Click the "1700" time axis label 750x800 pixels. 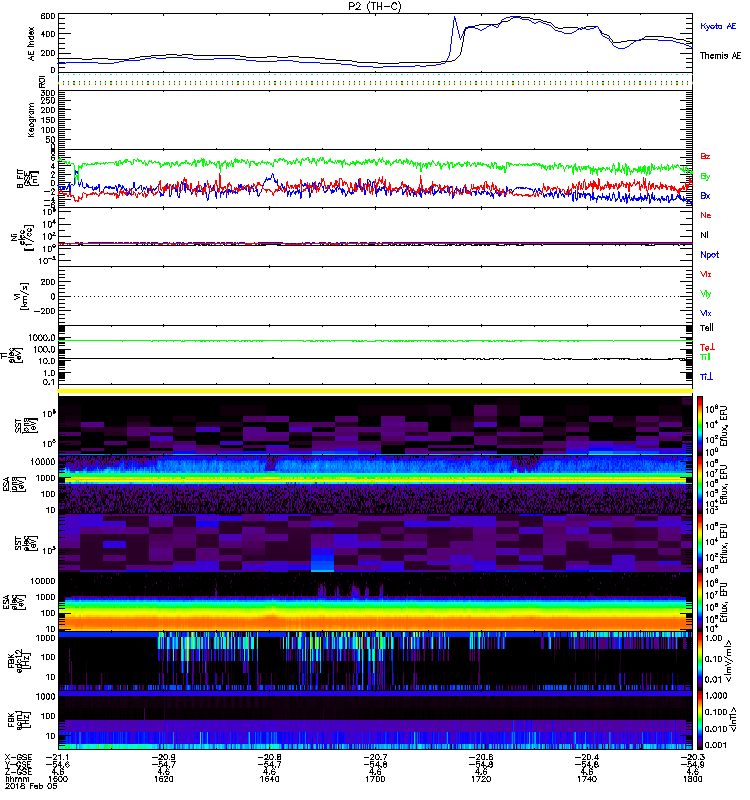tap(375, 779)
